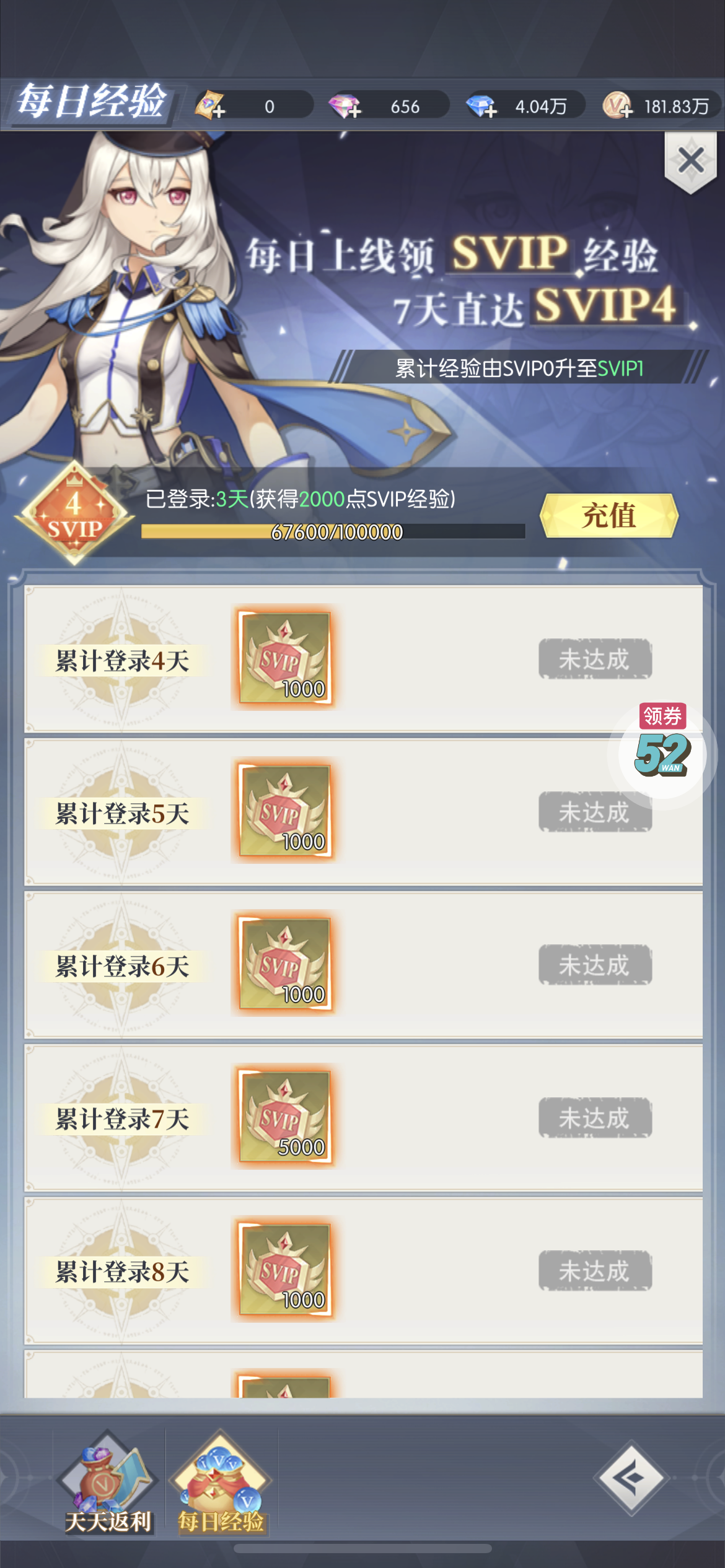Click 未达成 button for 4-day login
Screen dimensions: 725x1568
click(595, 659)
